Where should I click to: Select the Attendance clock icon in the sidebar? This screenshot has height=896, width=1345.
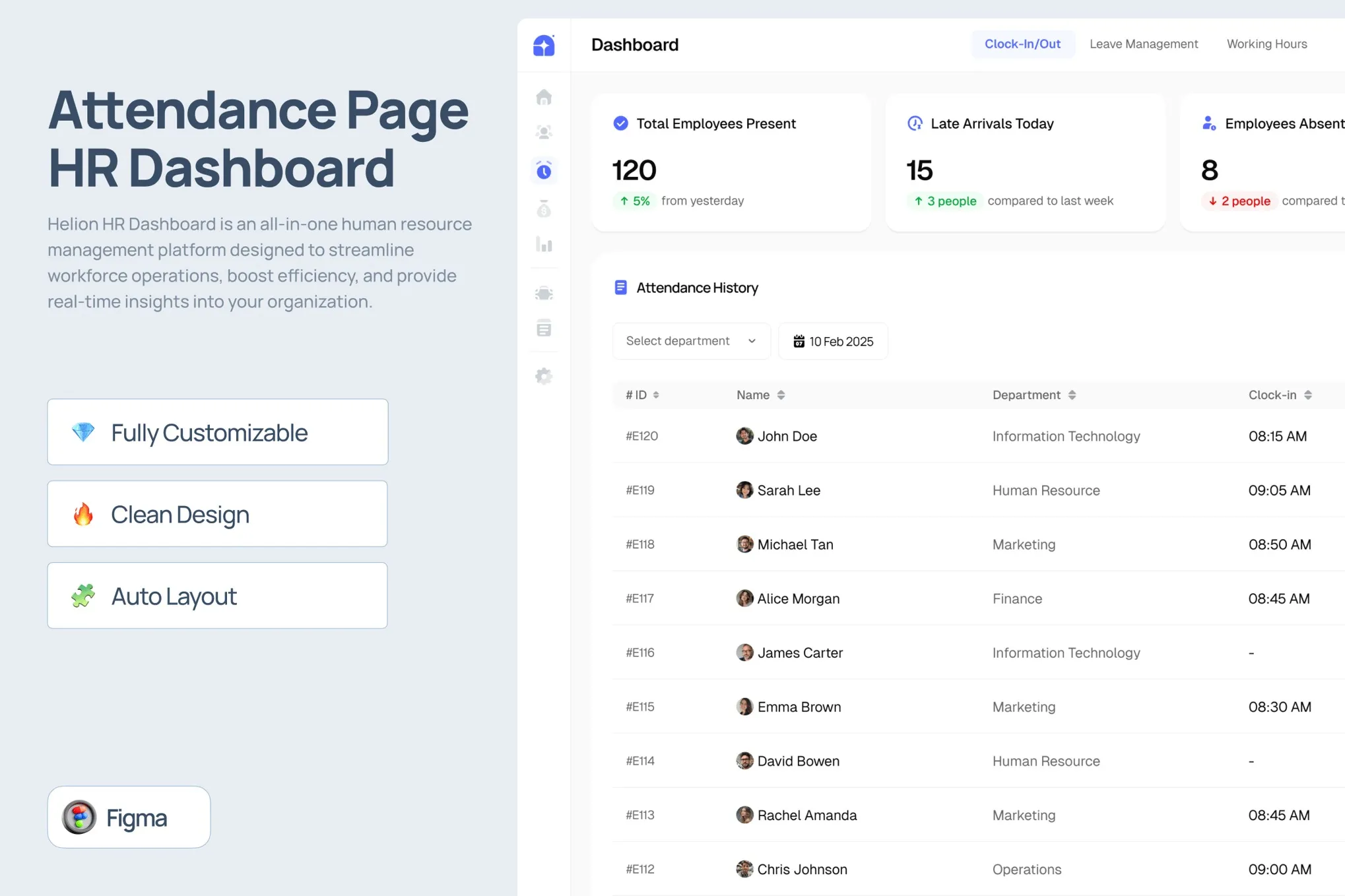[544, 170]
